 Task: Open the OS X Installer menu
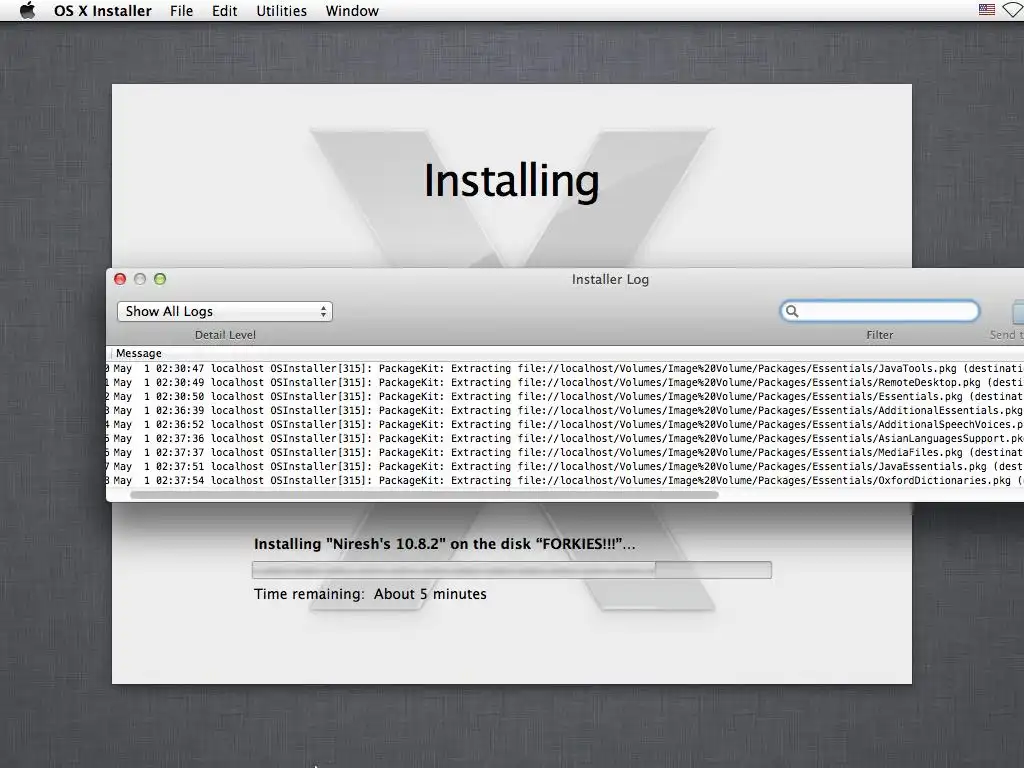pyautogui.click(x=103, y=11)
